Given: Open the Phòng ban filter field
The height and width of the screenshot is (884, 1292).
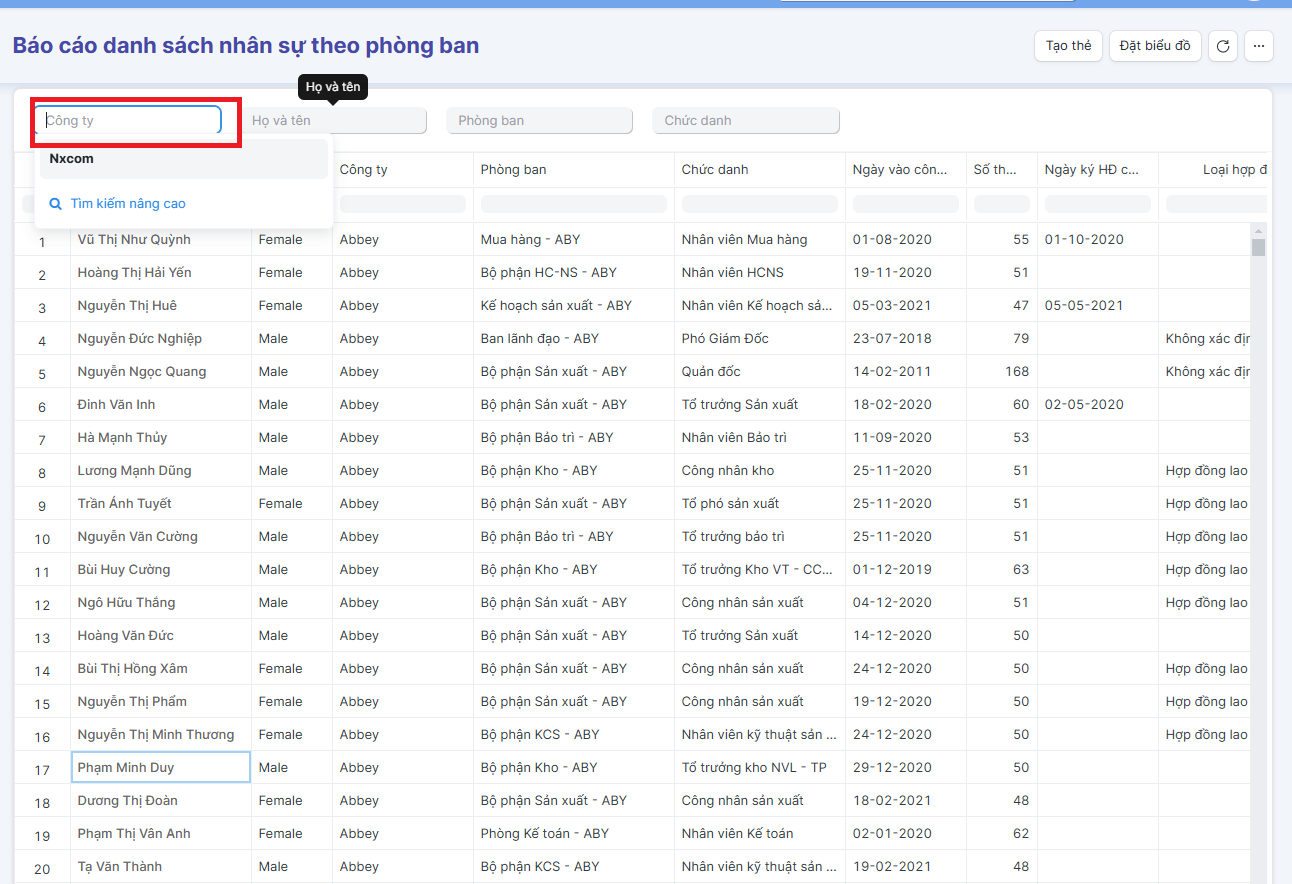Looking at the screenshot, I should 539,121.
